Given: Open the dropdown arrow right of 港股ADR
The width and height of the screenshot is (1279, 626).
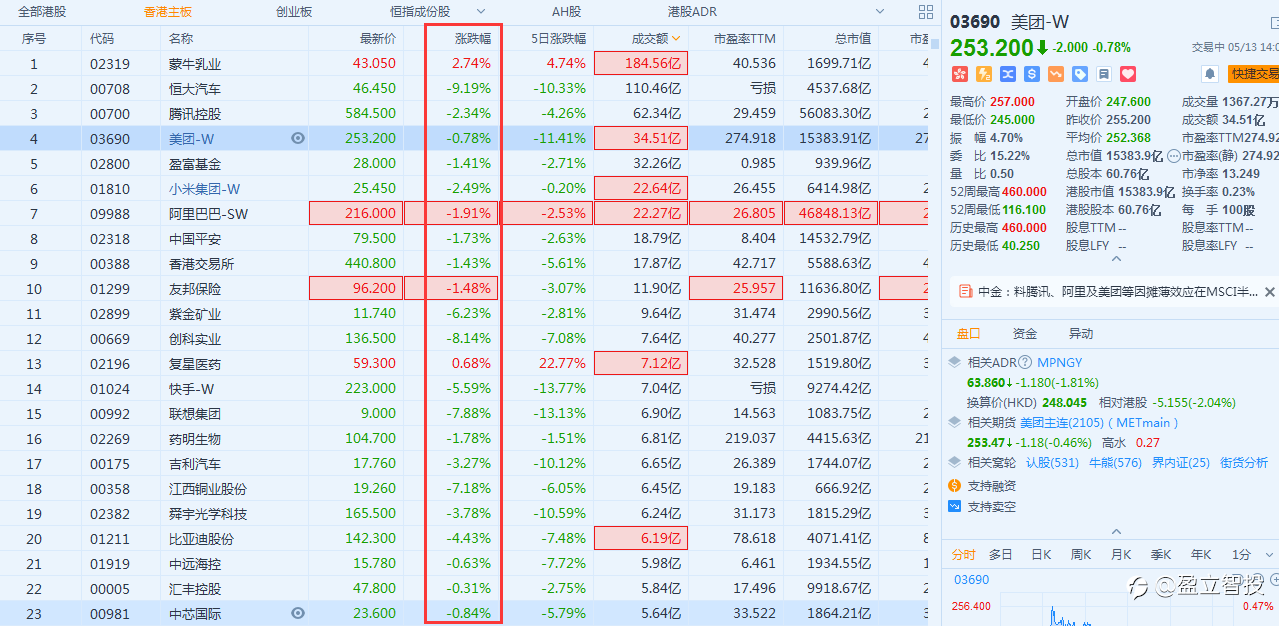Looking at the screenshot, I should tap(879, 12).
